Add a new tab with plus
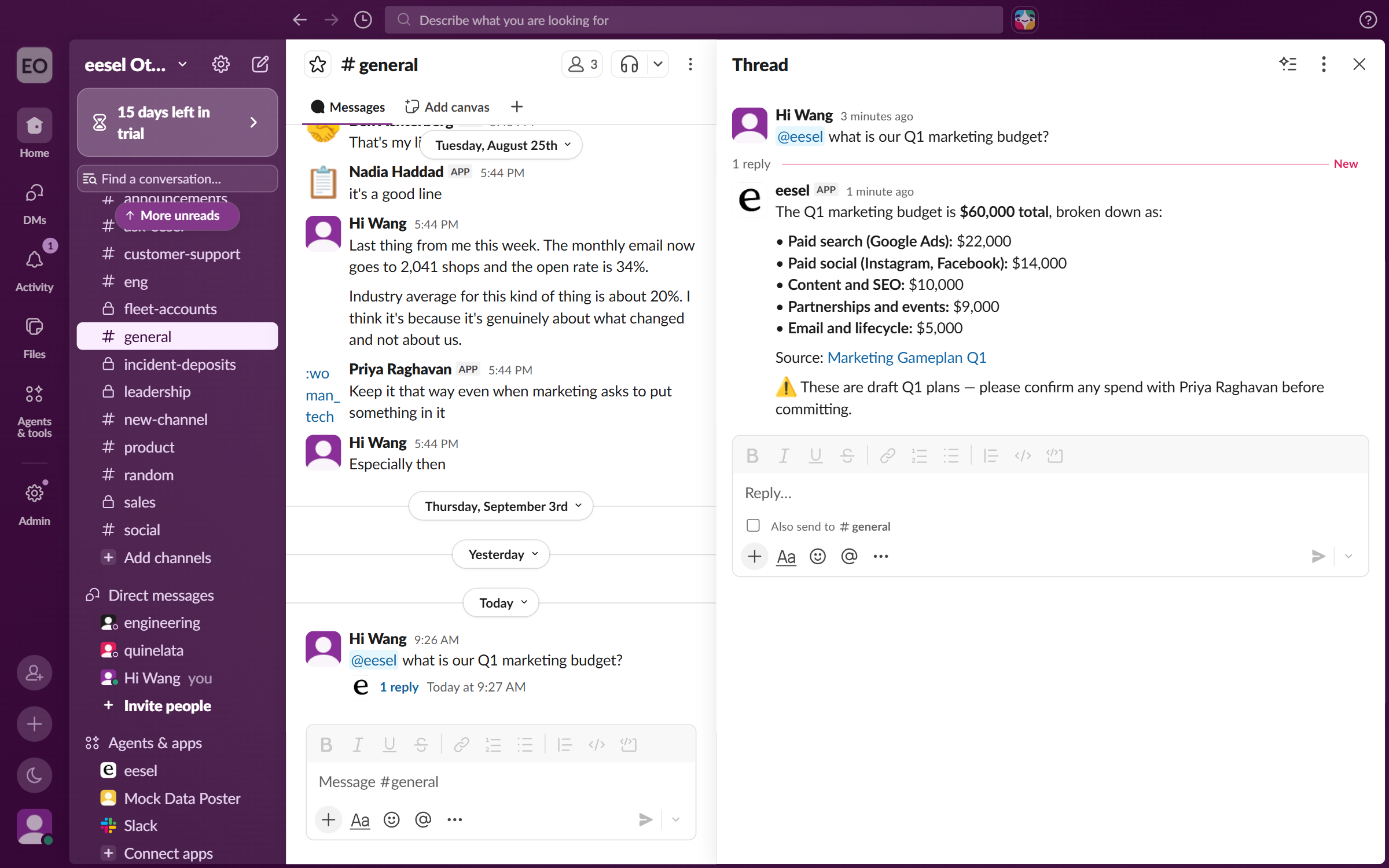This screenshot has width=1389, height=868. click(517, 107)
